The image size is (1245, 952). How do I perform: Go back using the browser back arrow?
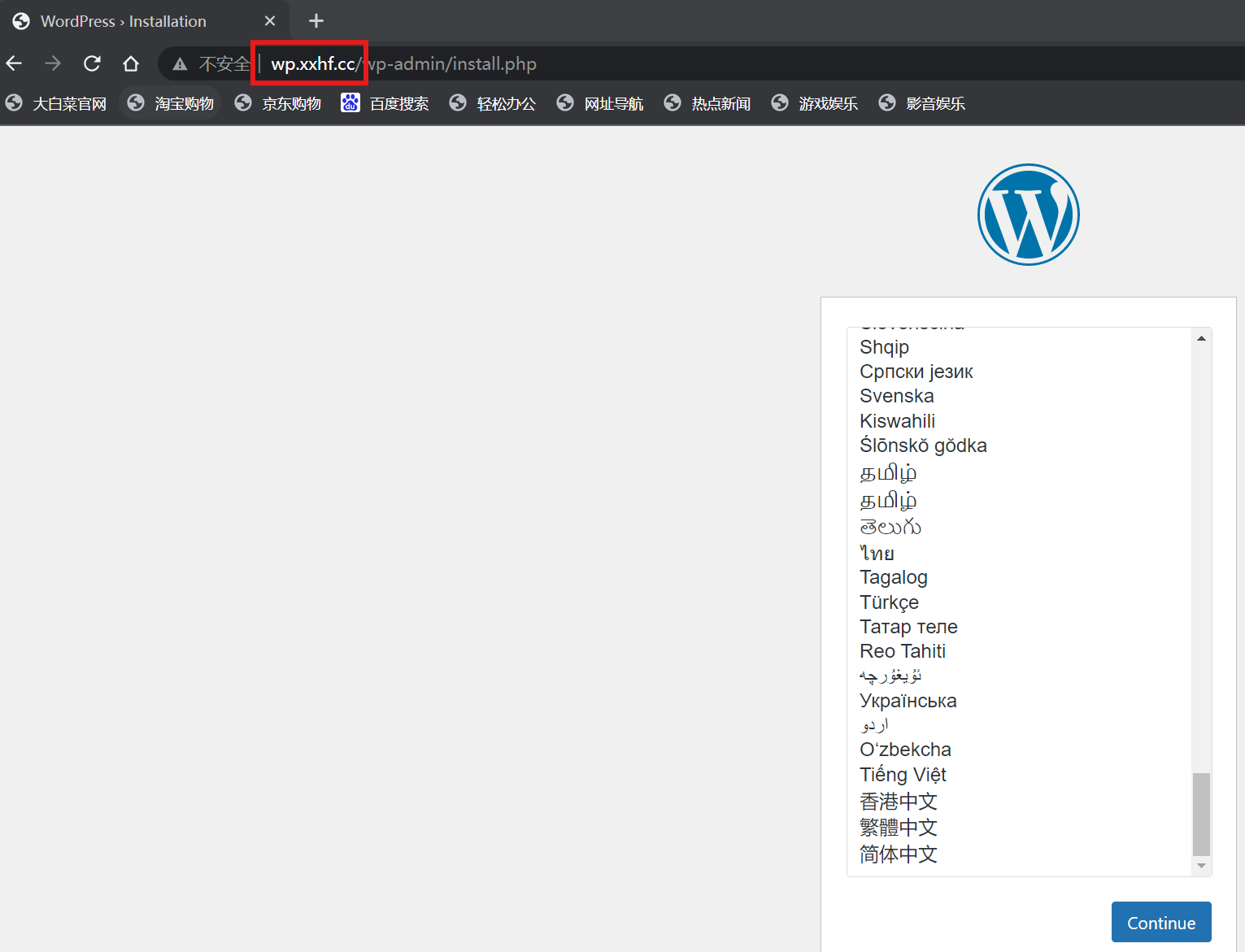(x=14, y=63)
